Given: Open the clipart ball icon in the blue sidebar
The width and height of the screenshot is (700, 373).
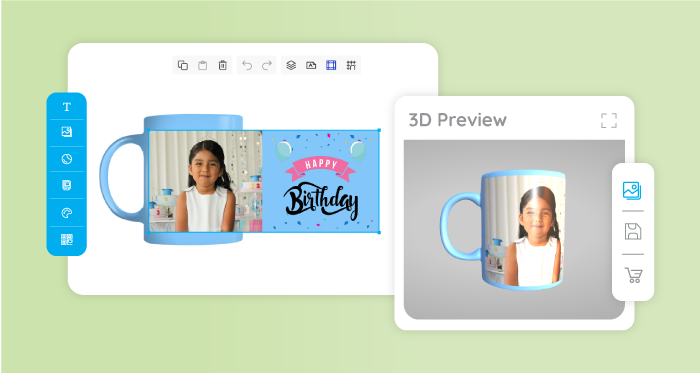Looking at the screenshot, I should click(x=67, y=159).
